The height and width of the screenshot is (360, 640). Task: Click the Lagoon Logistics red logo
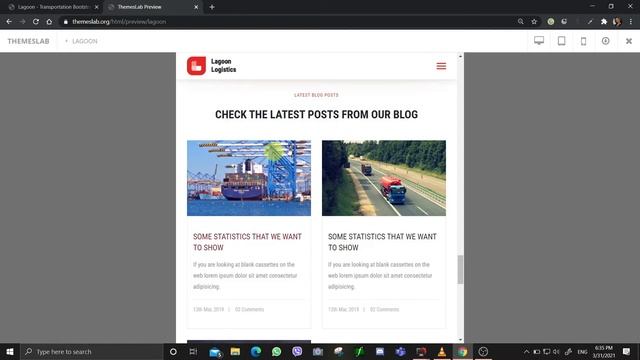[196, 66]
